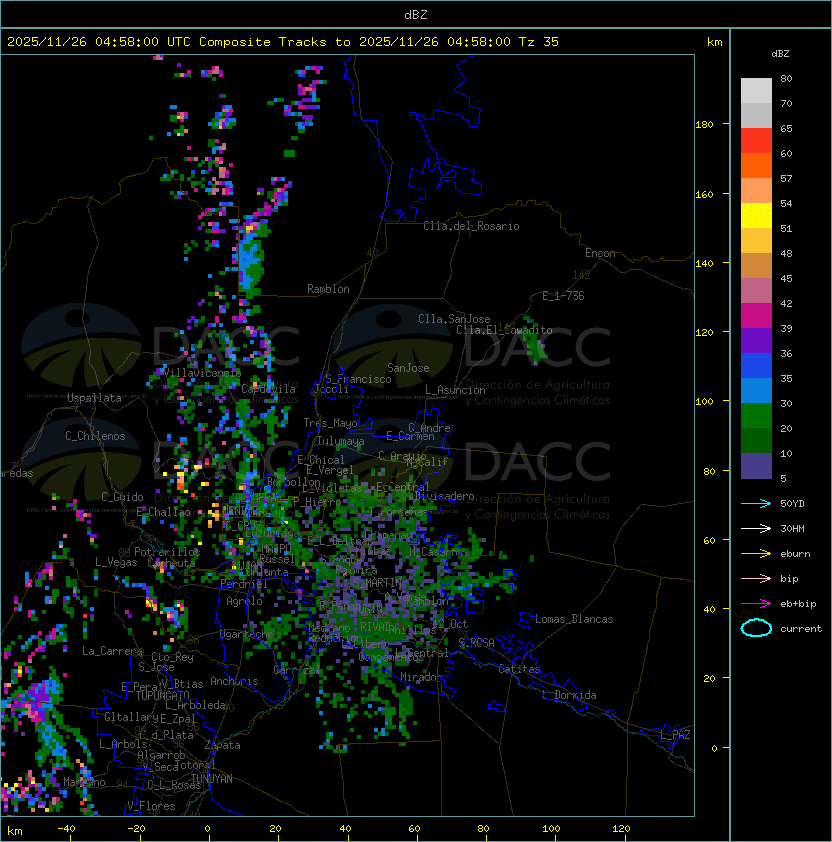This screenshot has height=842, width=832.
Task: Click the 'Capdevila' map label
Action: pyautogui.click(x=268, y=389)
